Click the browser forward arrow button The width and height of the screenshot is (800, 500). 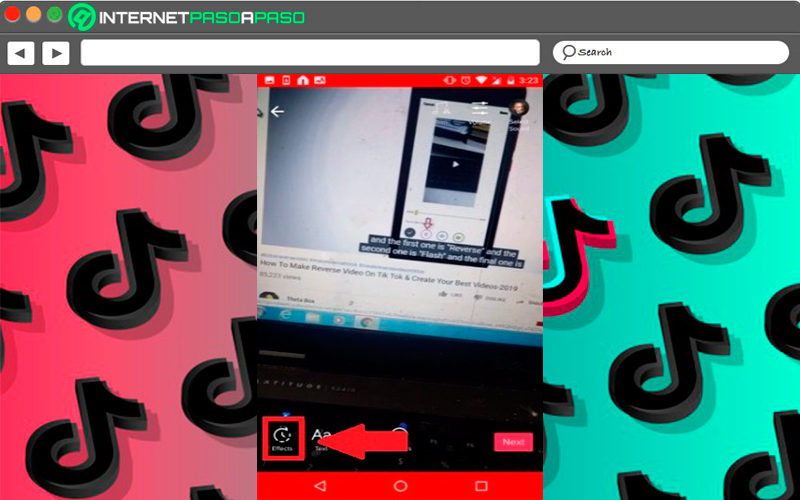(56, 53)
